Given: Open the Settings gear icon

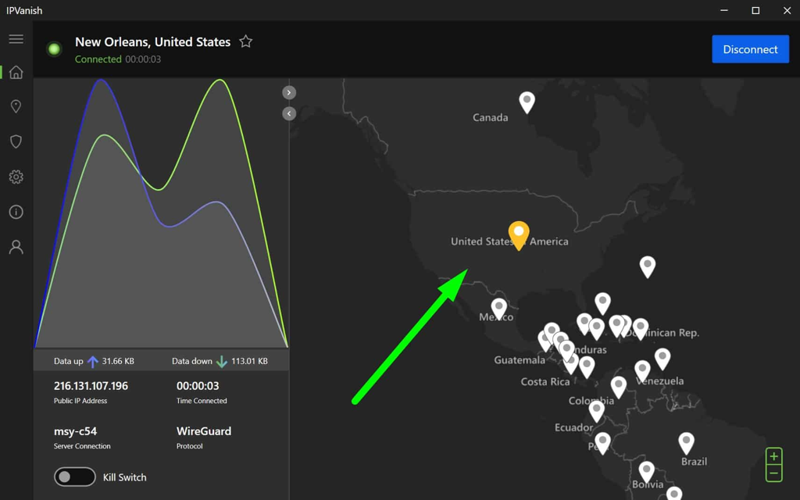Looking at the screenshot, I should 16,177.
